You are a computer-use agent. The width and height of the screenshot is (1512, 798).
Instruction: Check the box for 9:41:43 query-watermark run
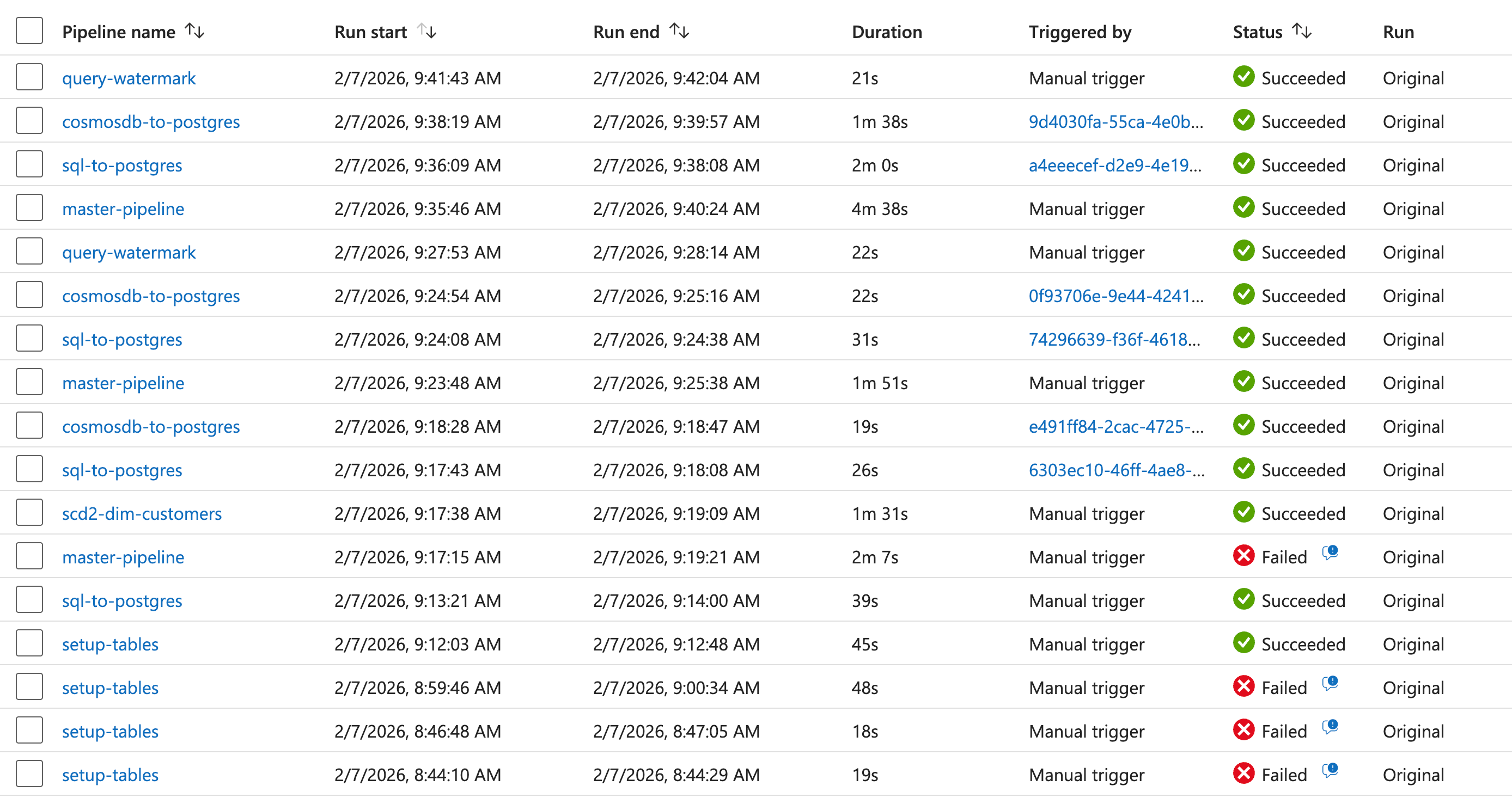click(x=29, y=77)
